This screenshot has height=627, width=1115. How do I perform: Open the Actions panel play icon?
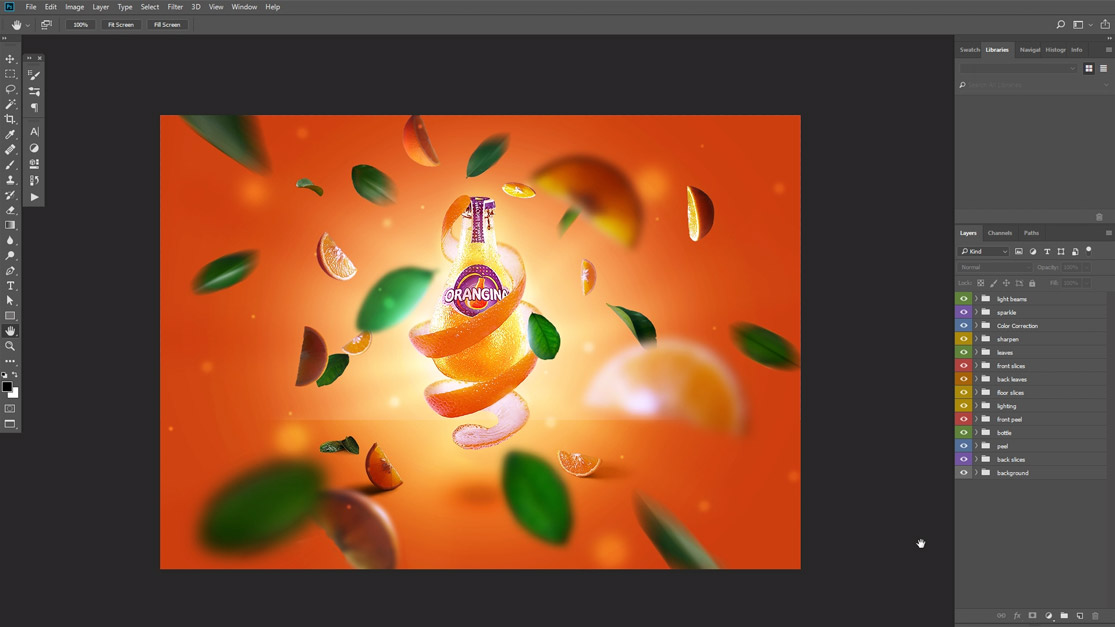[x=34, y=198]
